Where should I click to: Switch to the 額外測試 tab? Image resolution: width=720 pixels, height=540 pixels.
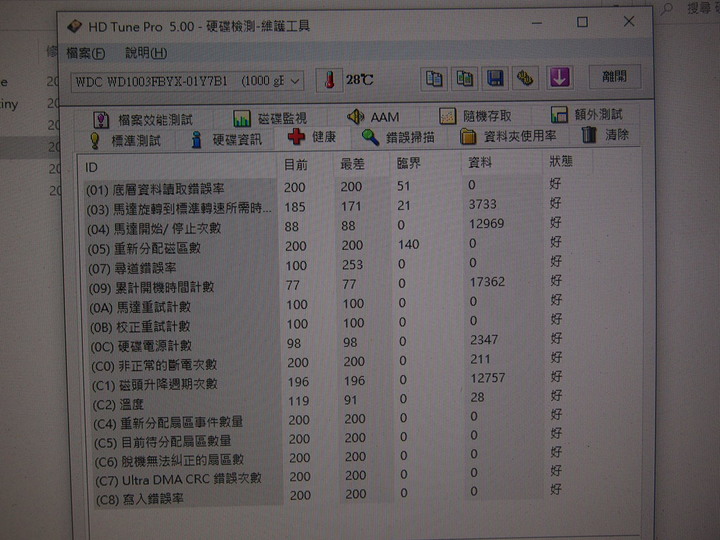[586, 114]
